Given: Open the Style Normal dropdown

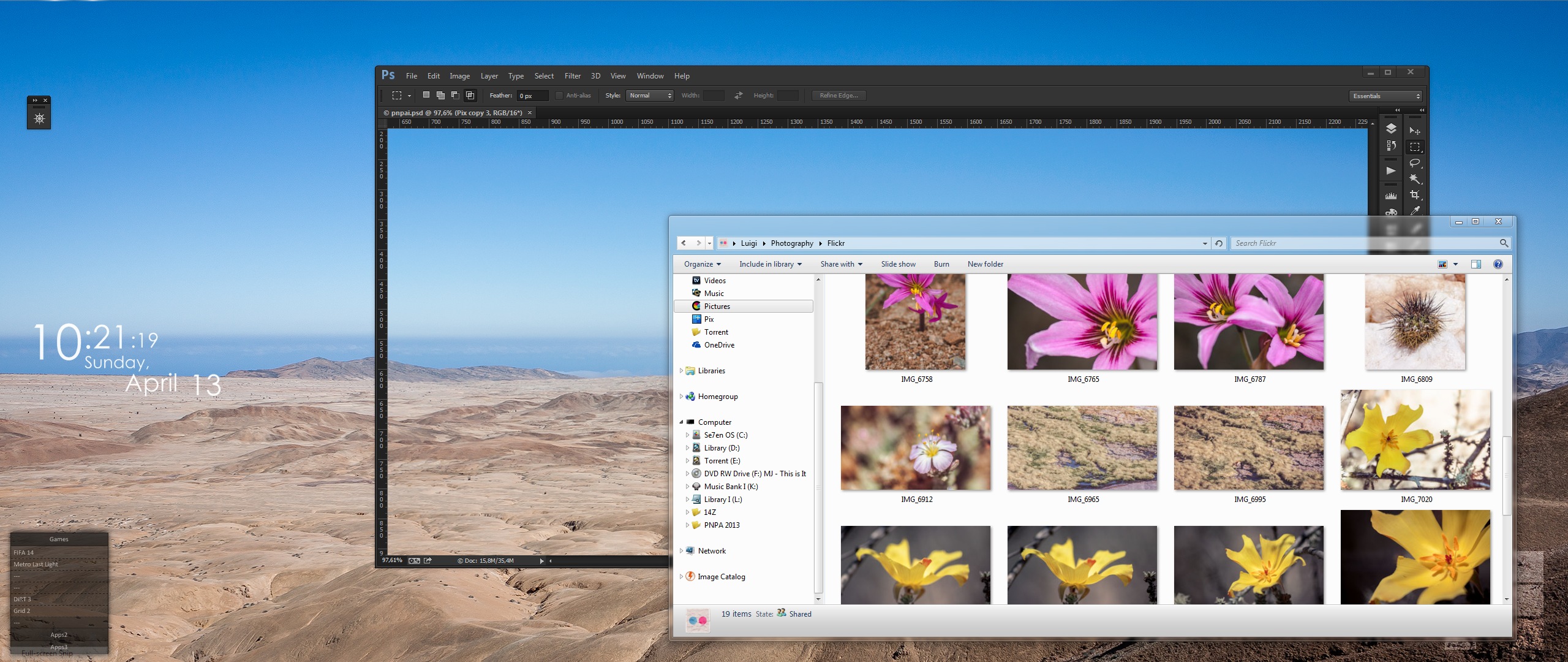Looking at the screenshot, I should pyautogui.click(x=650, y=96).
